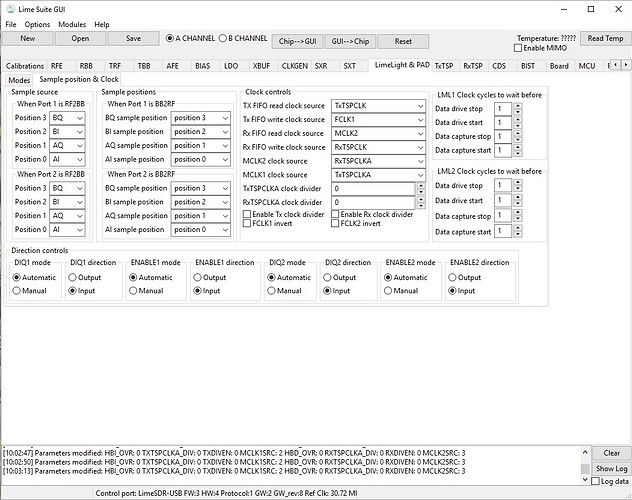Open BQ sample position dropdown for Port 1
This screenshot has width=632, height=500.
(x=201, y=117)
